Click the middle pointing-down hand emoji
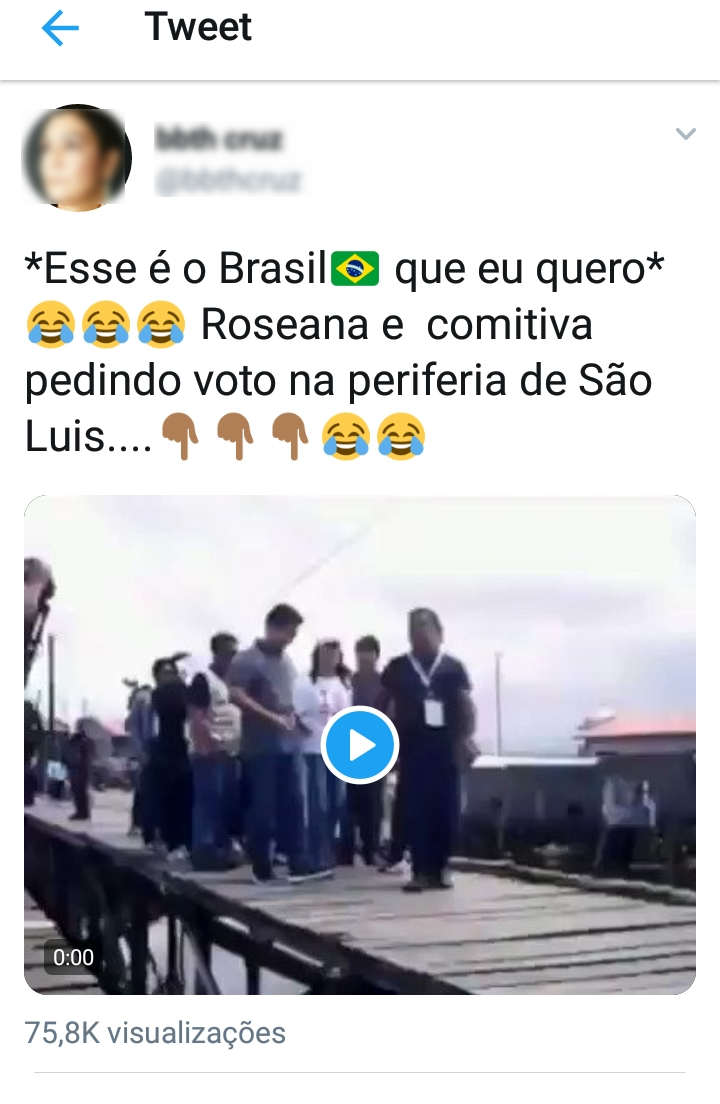Image resolution: width=720 pixels, height=1104 pixels. coord(235,437)
